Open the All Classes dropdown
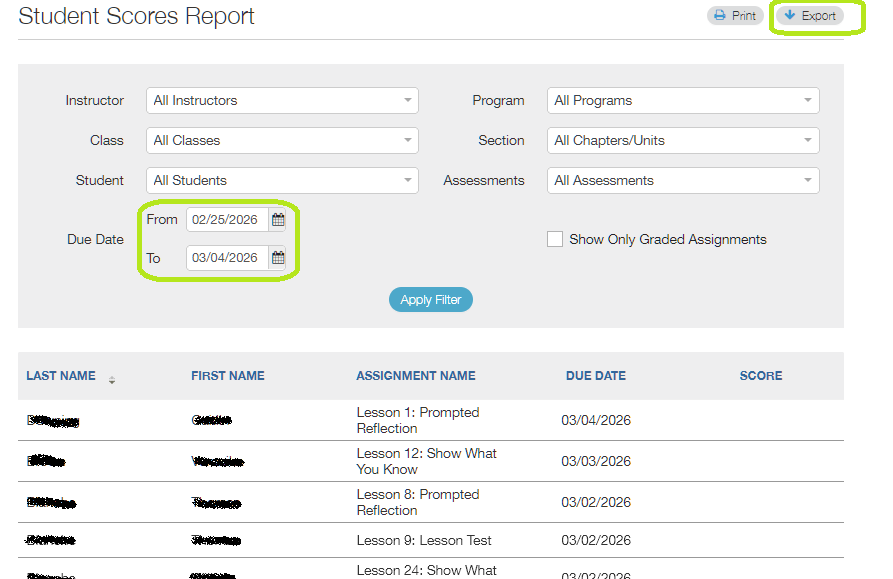Image resolution: width=893 pixels, height=579 pixels. 282,141
